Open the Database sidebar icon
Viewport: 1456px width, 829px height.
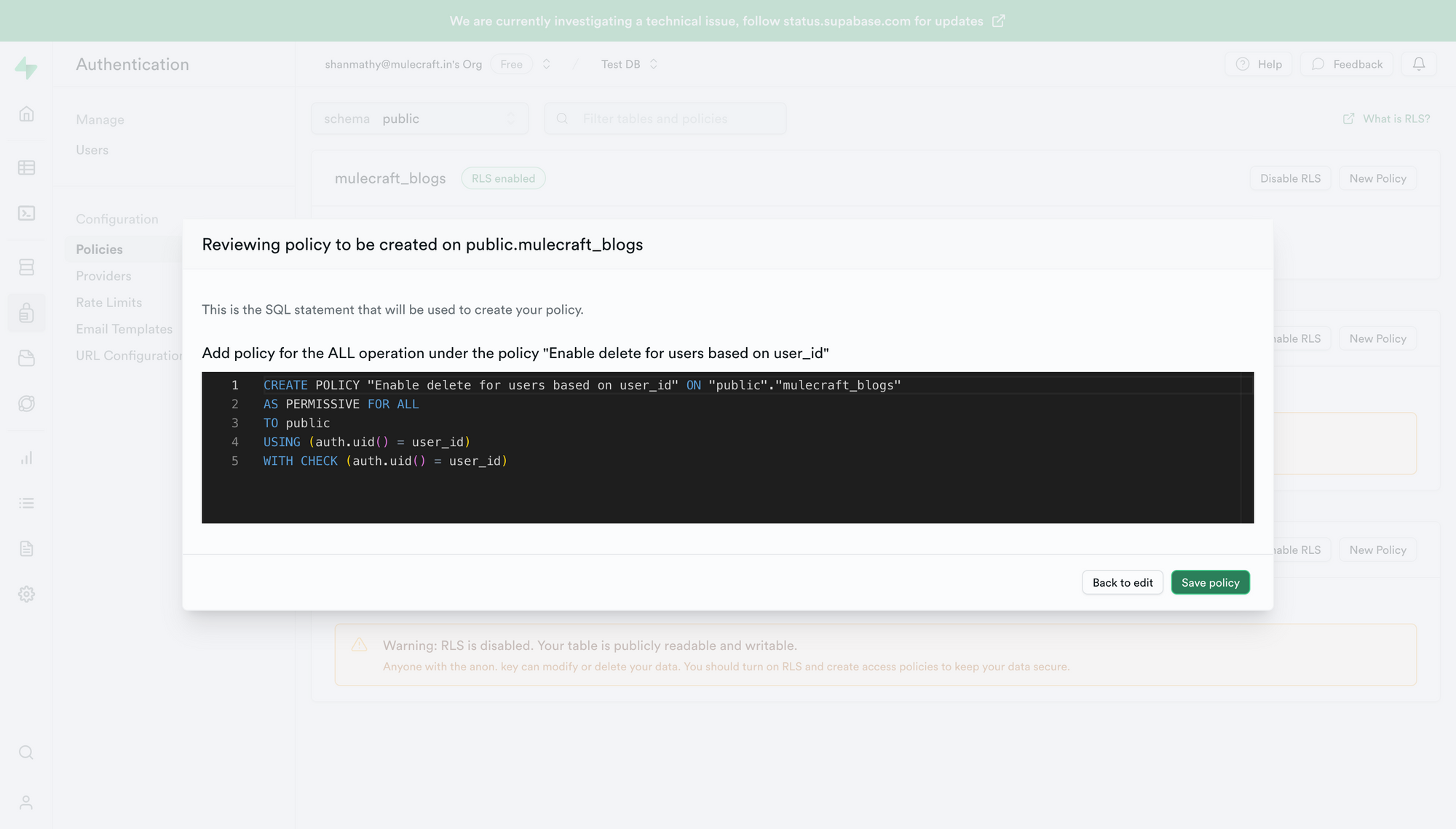tap(26, 267)
